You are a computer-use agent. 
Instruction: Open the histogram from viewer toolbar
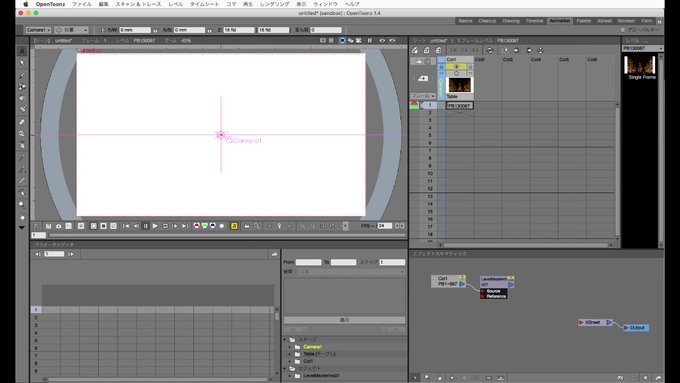(247, 226)
